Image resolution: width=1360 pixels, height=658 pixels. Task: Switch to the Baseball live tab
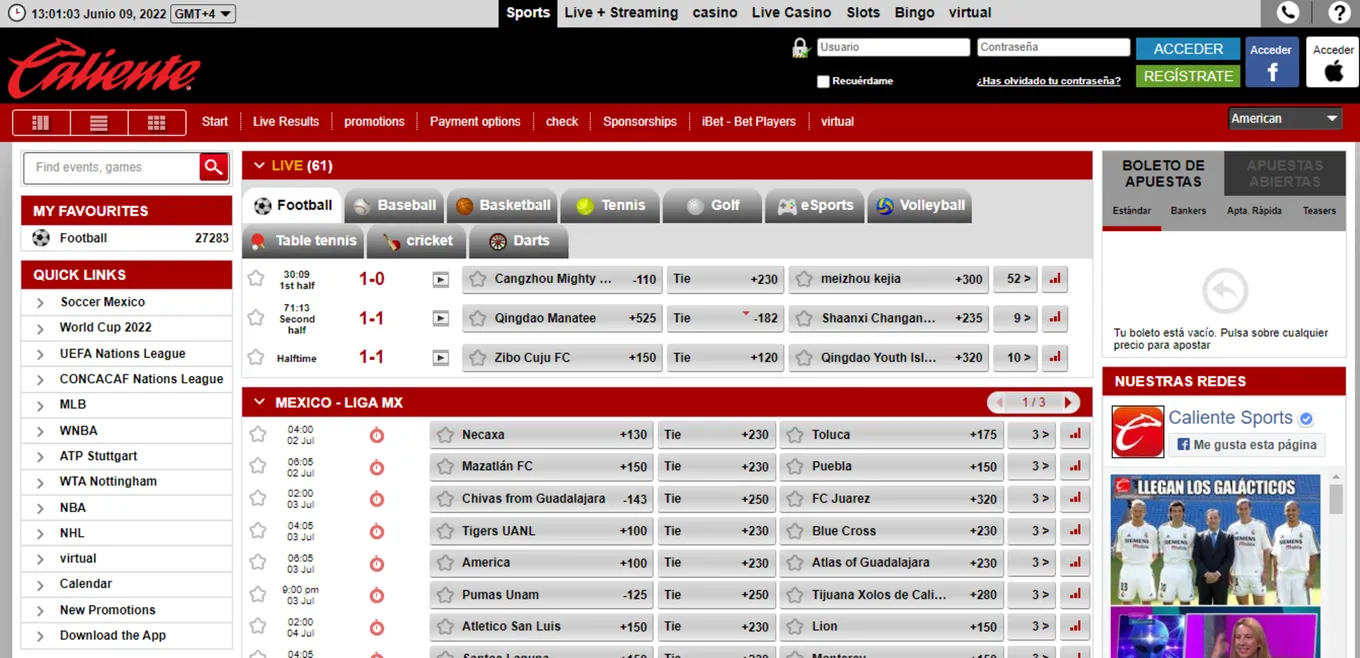click(394, 206)
